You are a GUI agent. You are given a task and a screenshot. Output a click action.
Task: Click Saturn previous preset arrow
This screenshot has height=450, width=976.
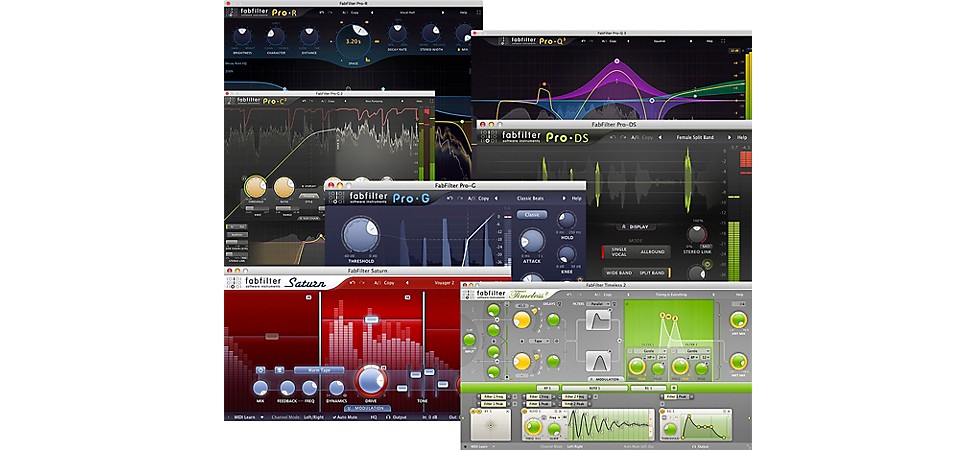(406, 283)
